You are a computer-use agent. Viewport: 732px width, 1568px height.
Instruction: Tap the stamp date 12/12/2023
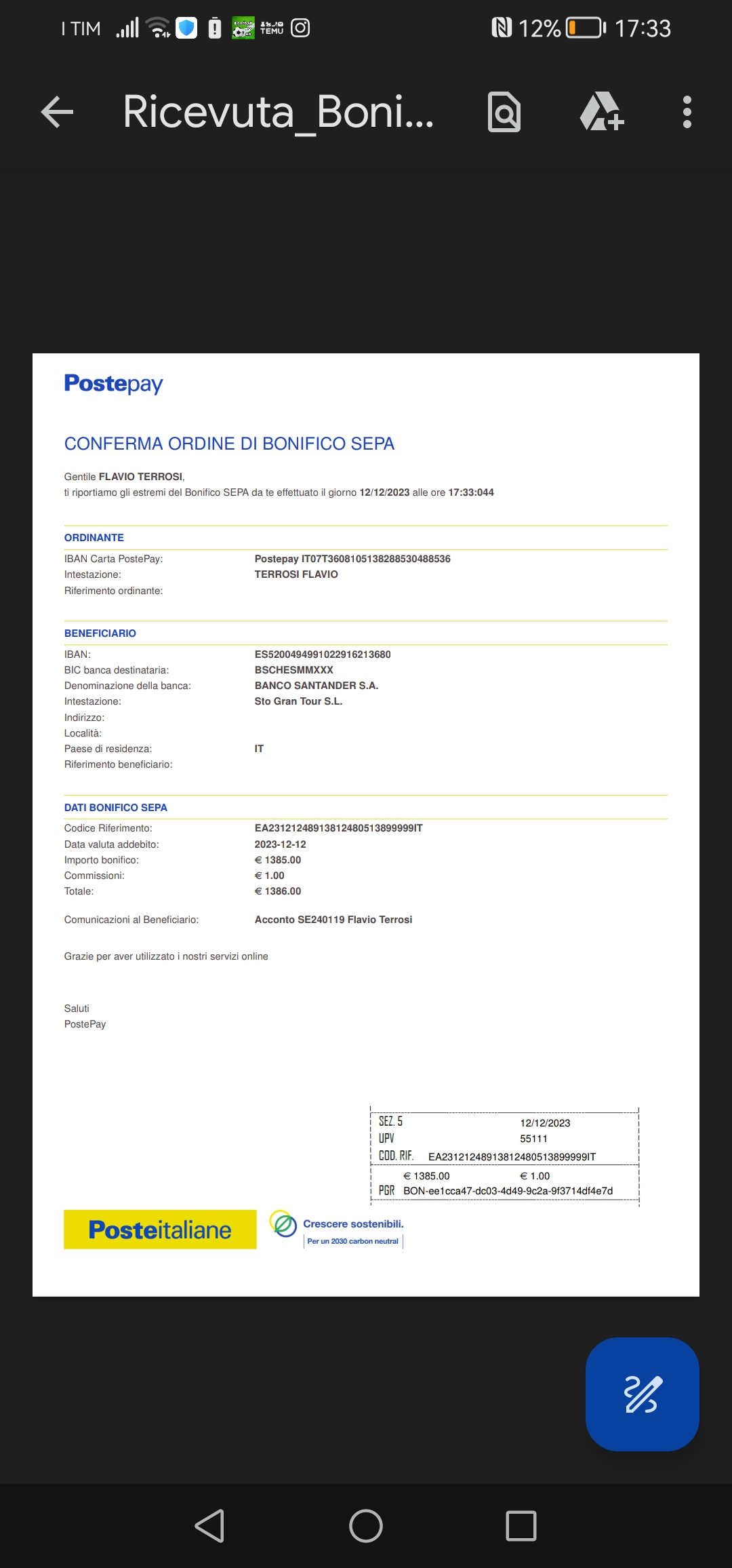[x=545, y=1123]
